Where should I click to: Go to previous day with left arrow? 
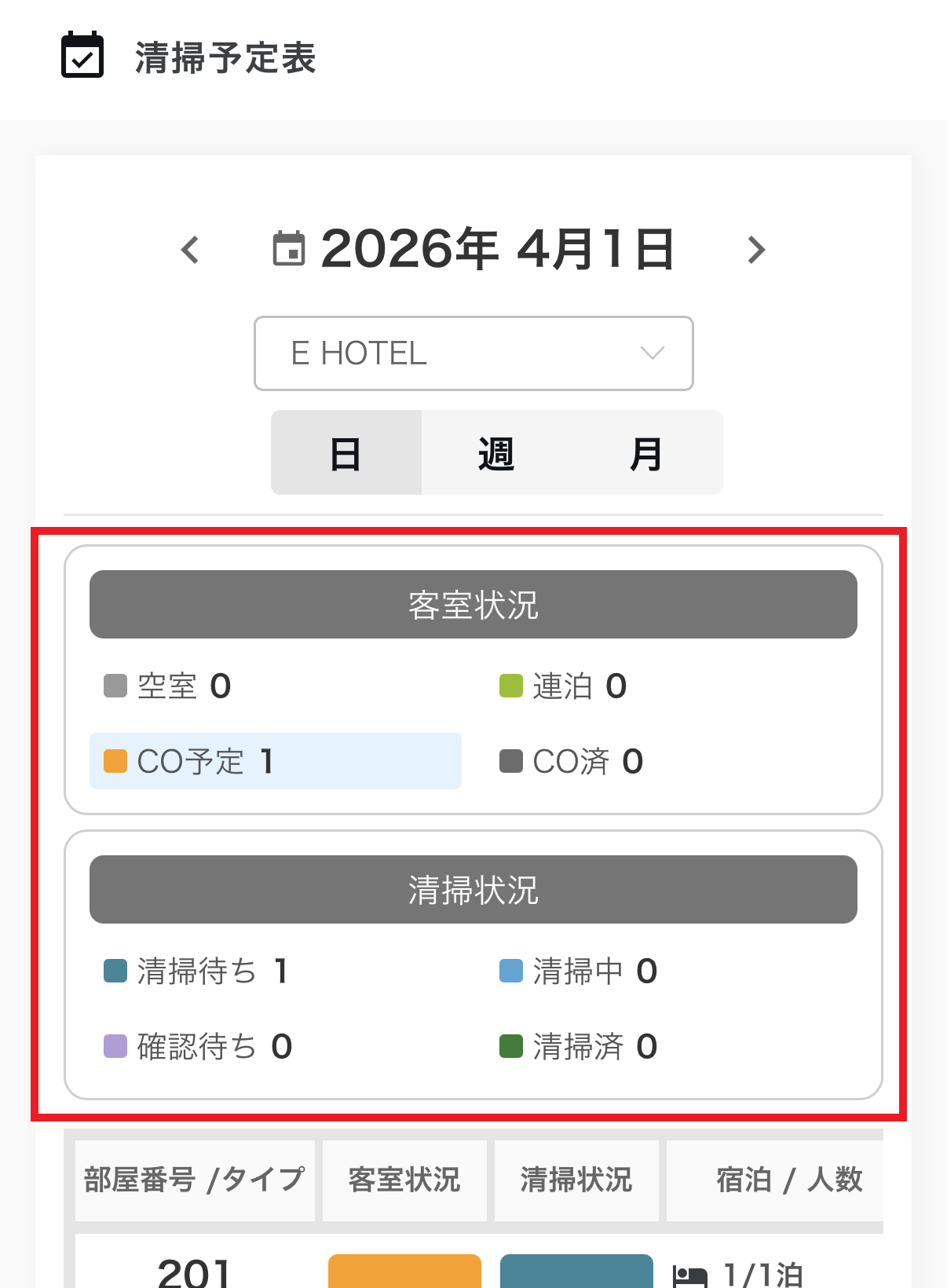point(190,251)
